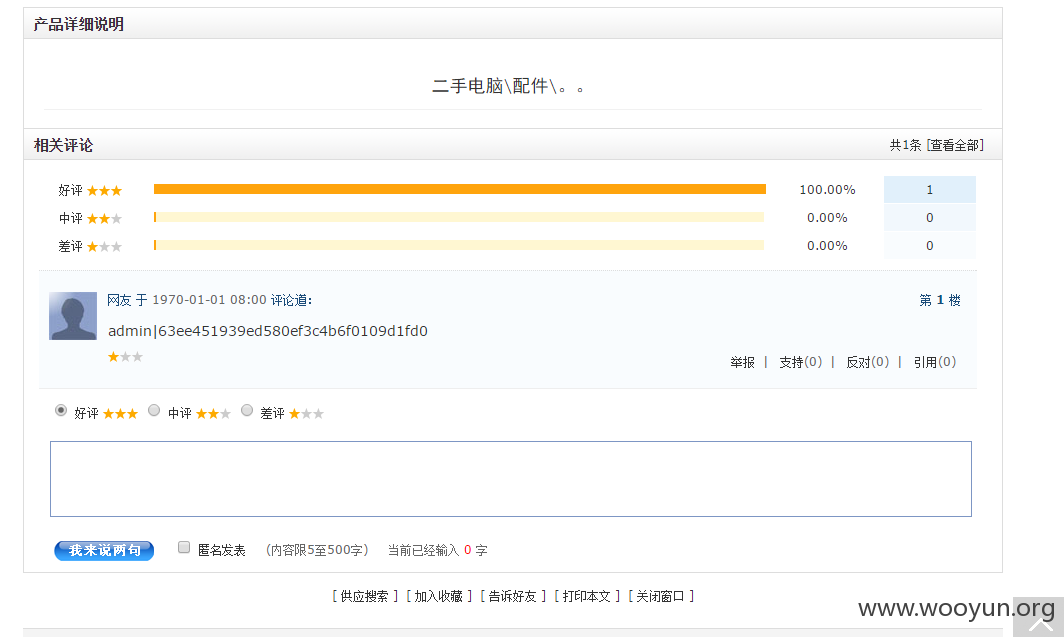Click the 告诉好友 link
The image size is (1064, 637).
point(512,596)
